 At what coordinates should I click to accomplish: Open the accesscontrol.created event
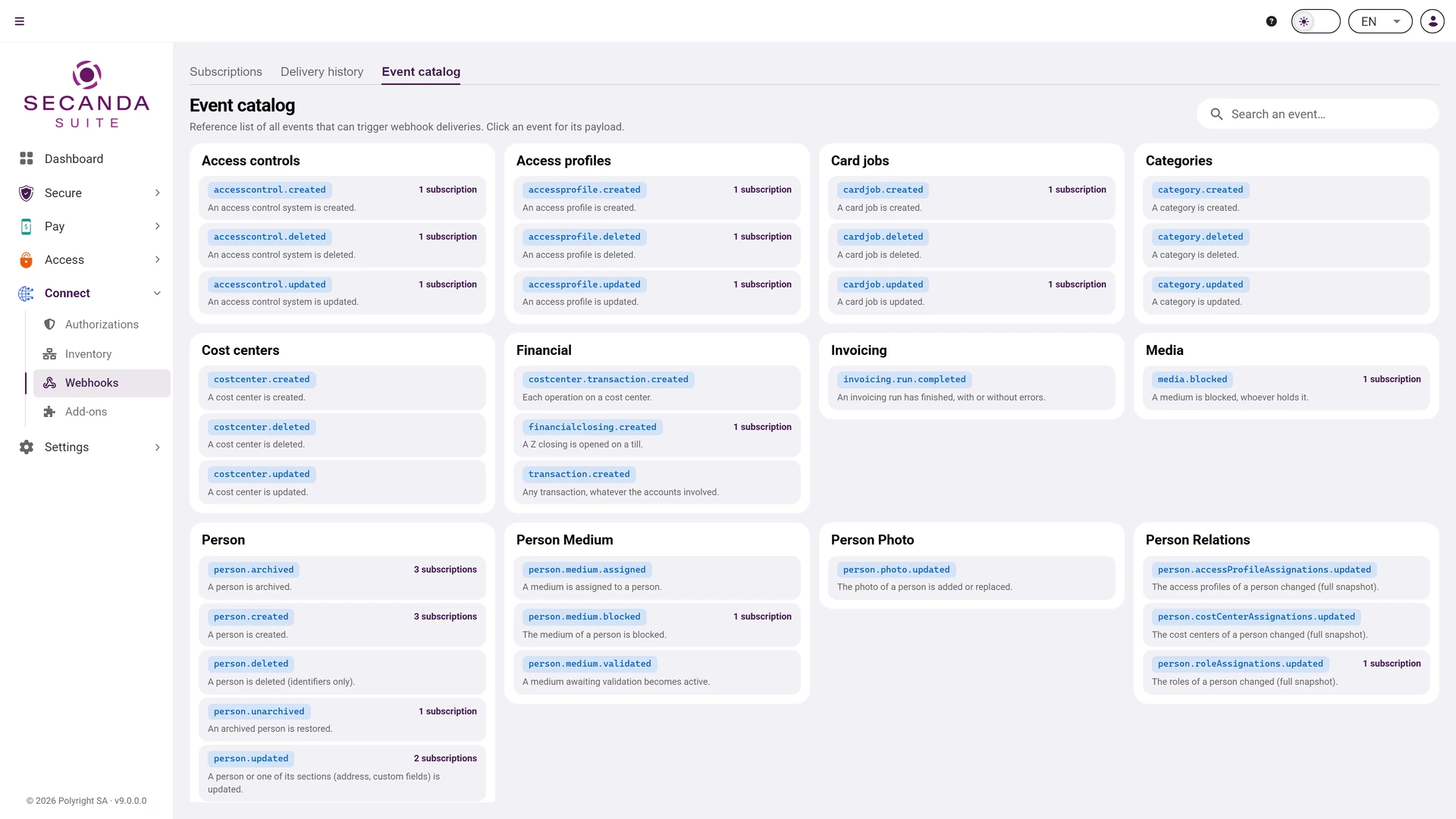[x=342, y=198]
